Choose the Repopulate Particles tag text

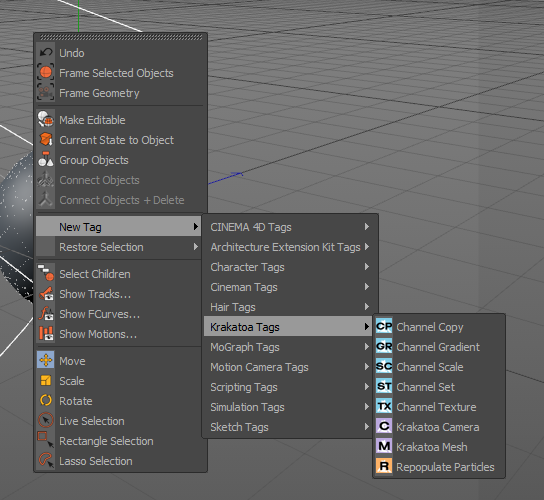click(445, 467)
